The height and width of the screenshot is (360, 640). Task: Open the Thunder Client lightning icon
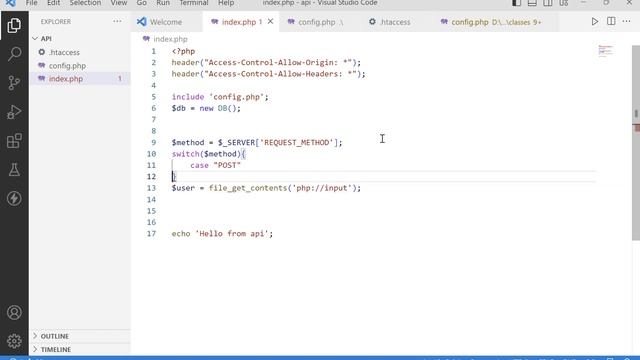pos(14,198)
